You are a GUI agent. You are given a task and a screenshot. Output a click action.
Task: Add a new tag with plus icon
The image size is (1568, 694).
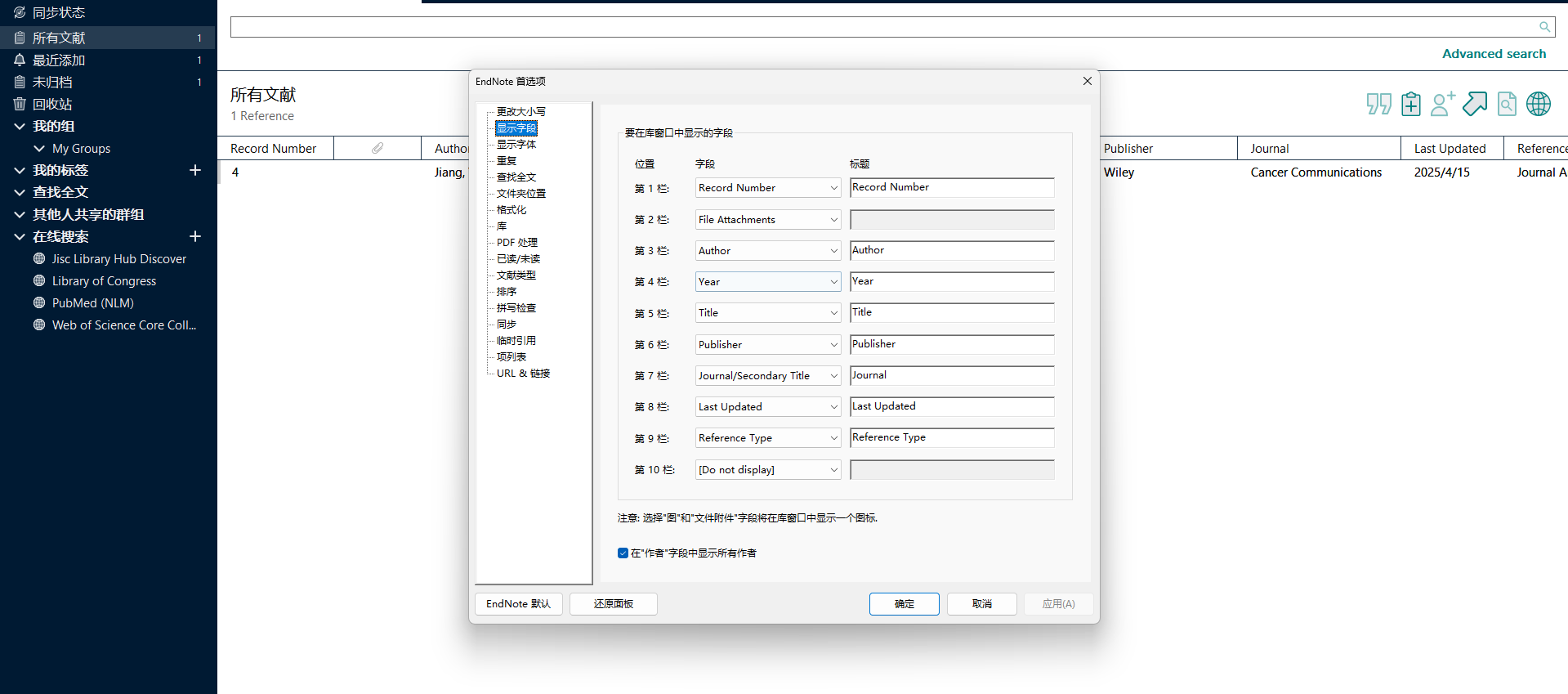[x=195, y=170]
